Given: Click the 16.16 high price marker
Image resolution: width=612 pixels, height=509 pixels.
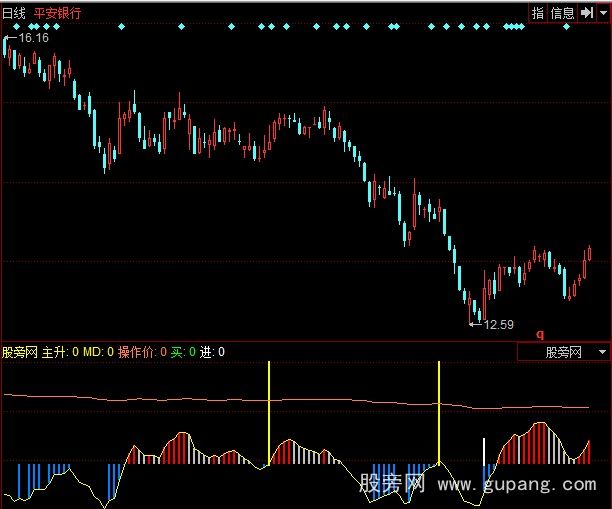Looking at the screenshot, I should pyautogui.click(x=32, y=37).
